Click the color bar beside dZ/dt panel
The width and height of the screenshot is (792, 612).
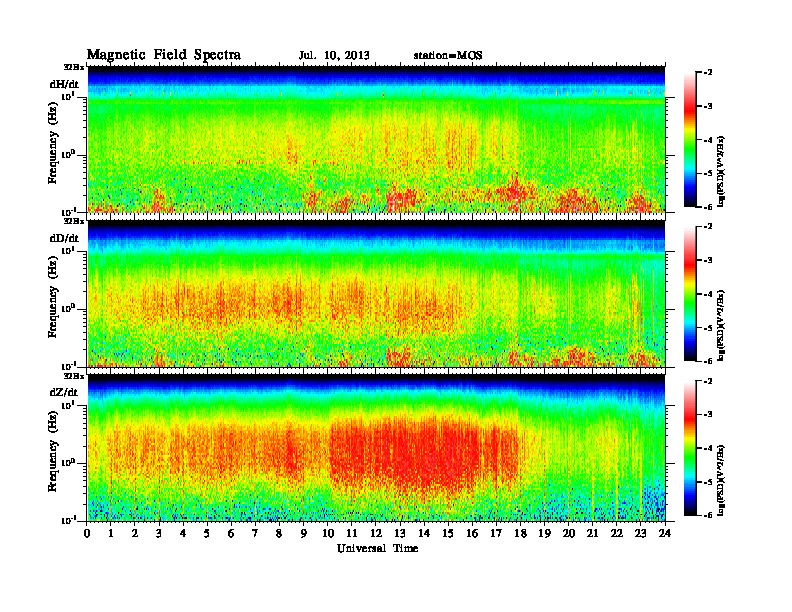pos(690,448)
